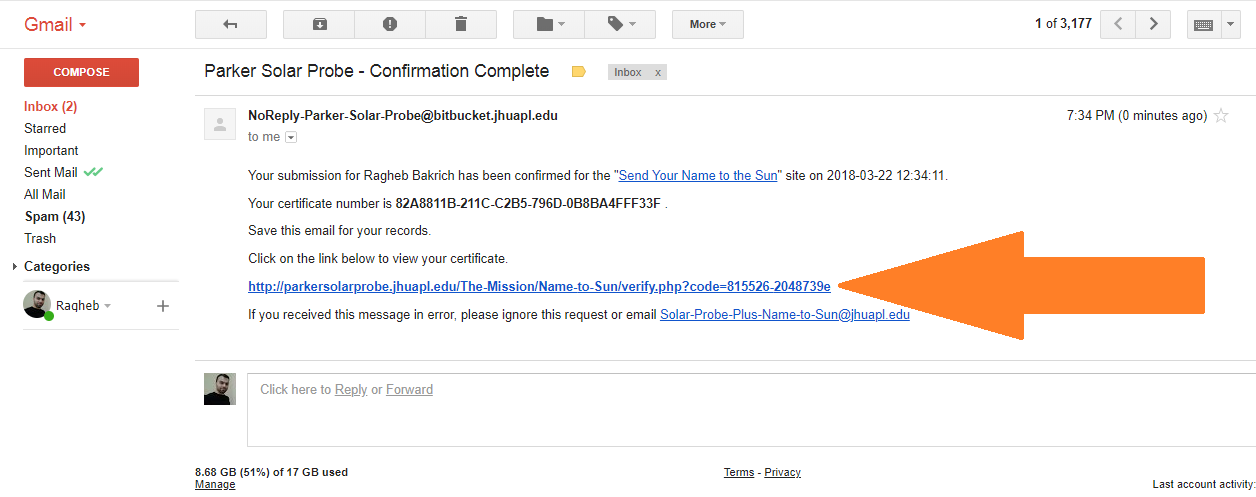Click the sender's avatar placeholder icon
Image resolution: width=1256 pixels, height=497 pixels.
pos(220,124)
